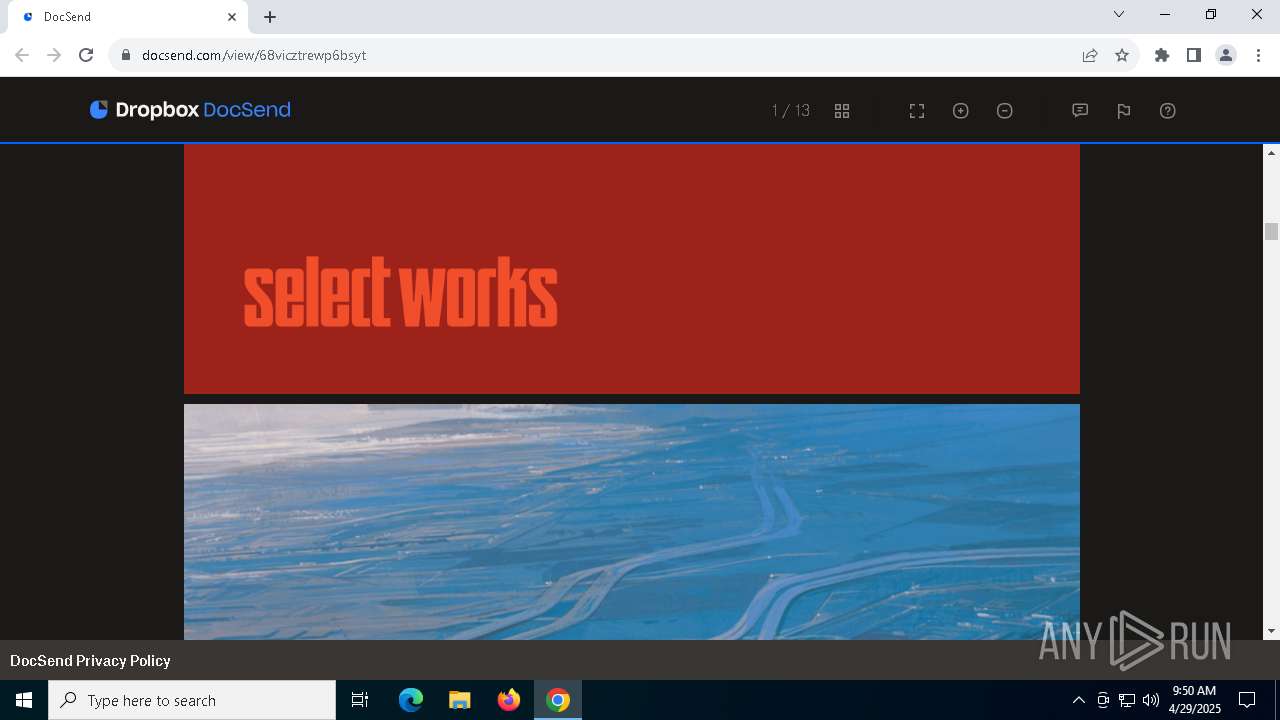The image size is (1280, 720).
Task: Open the DocSend Privacy Policy link
Action: pos(90,661)
